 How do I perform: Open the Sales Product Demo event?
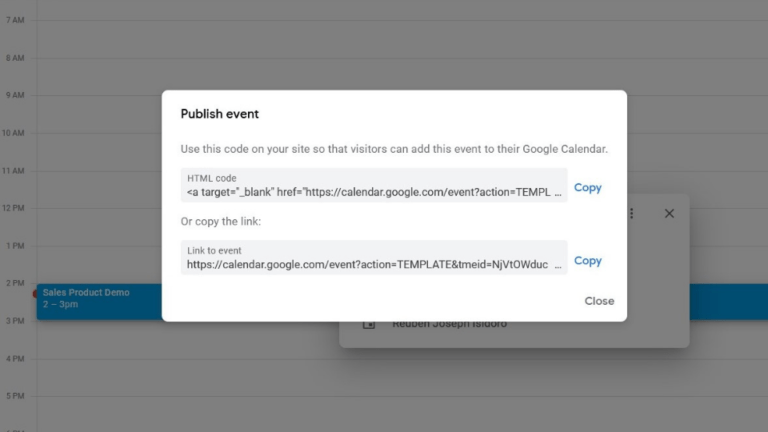(x=99, y=302)
